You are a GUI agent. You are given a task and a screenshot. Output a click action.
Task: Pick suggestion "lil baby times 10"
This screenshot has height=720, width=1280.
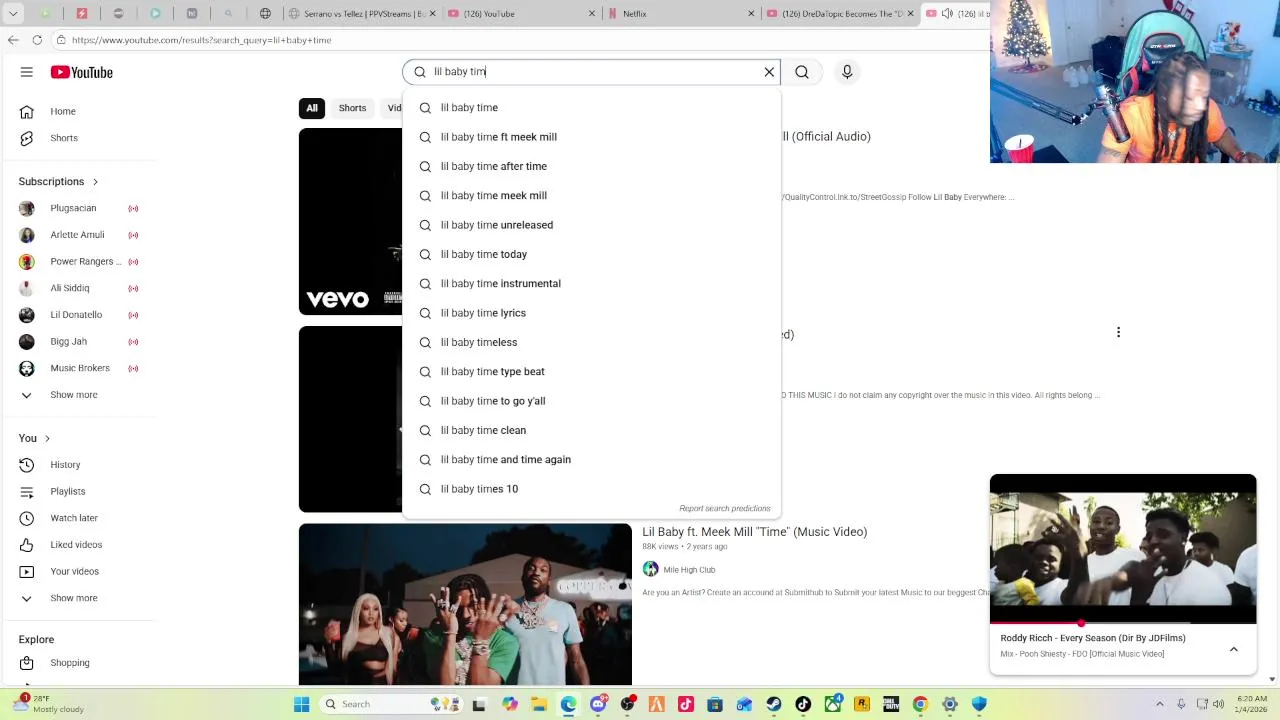coord(591,489)
